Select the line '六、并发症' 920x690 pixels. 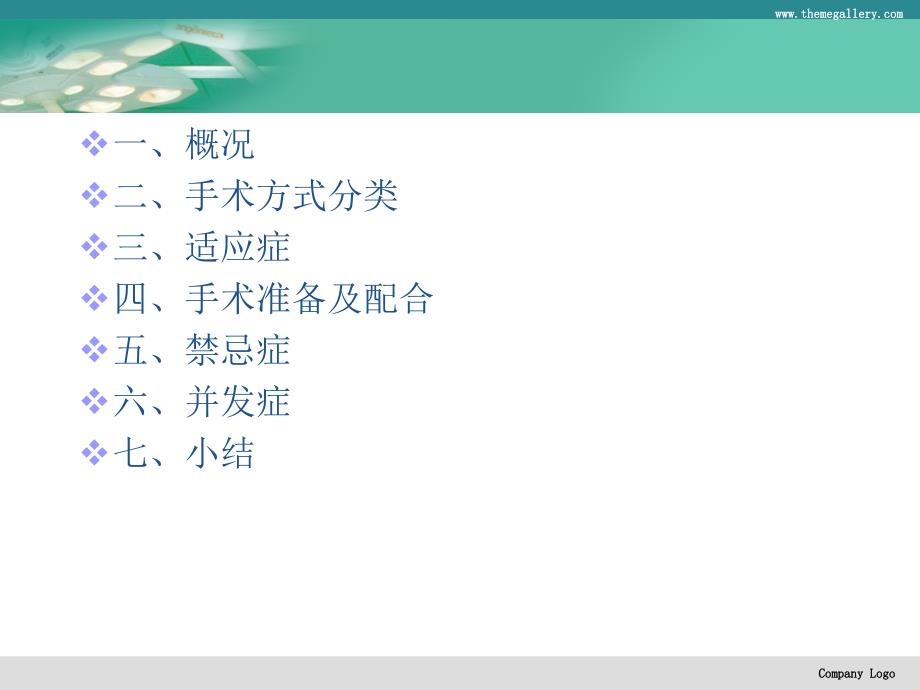[202, 402]
